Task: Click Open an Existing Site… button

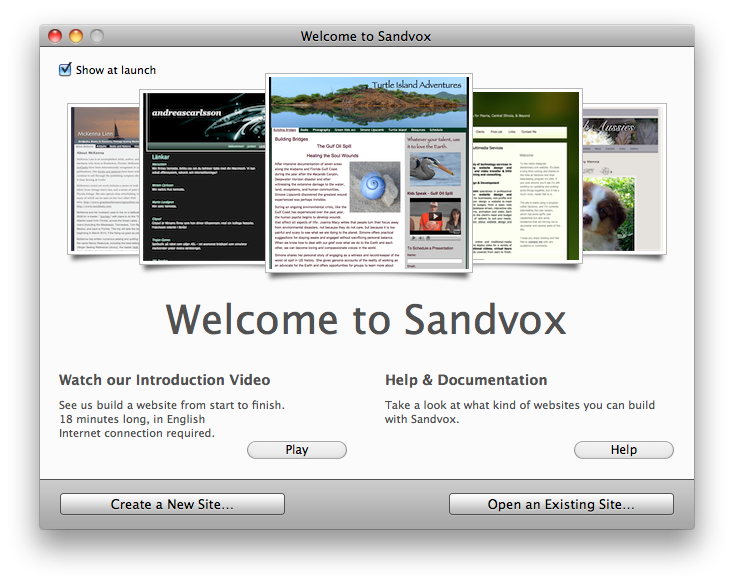Action: [x=561, y=504]
